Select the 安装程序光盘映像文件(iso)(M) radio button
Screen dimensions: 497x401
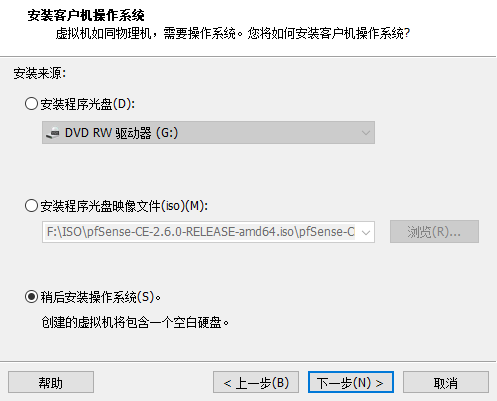31,206
